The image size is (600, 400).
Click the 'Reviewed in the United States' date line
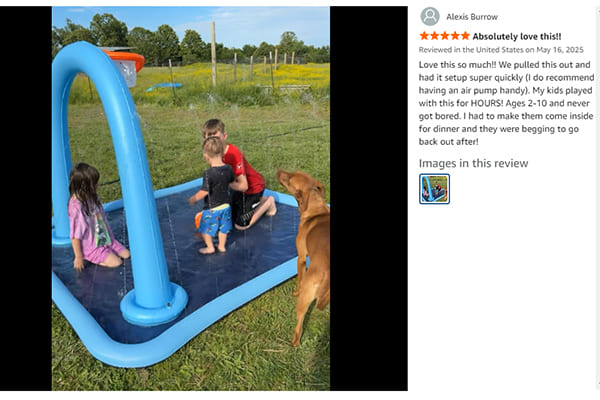coord(501,50)
